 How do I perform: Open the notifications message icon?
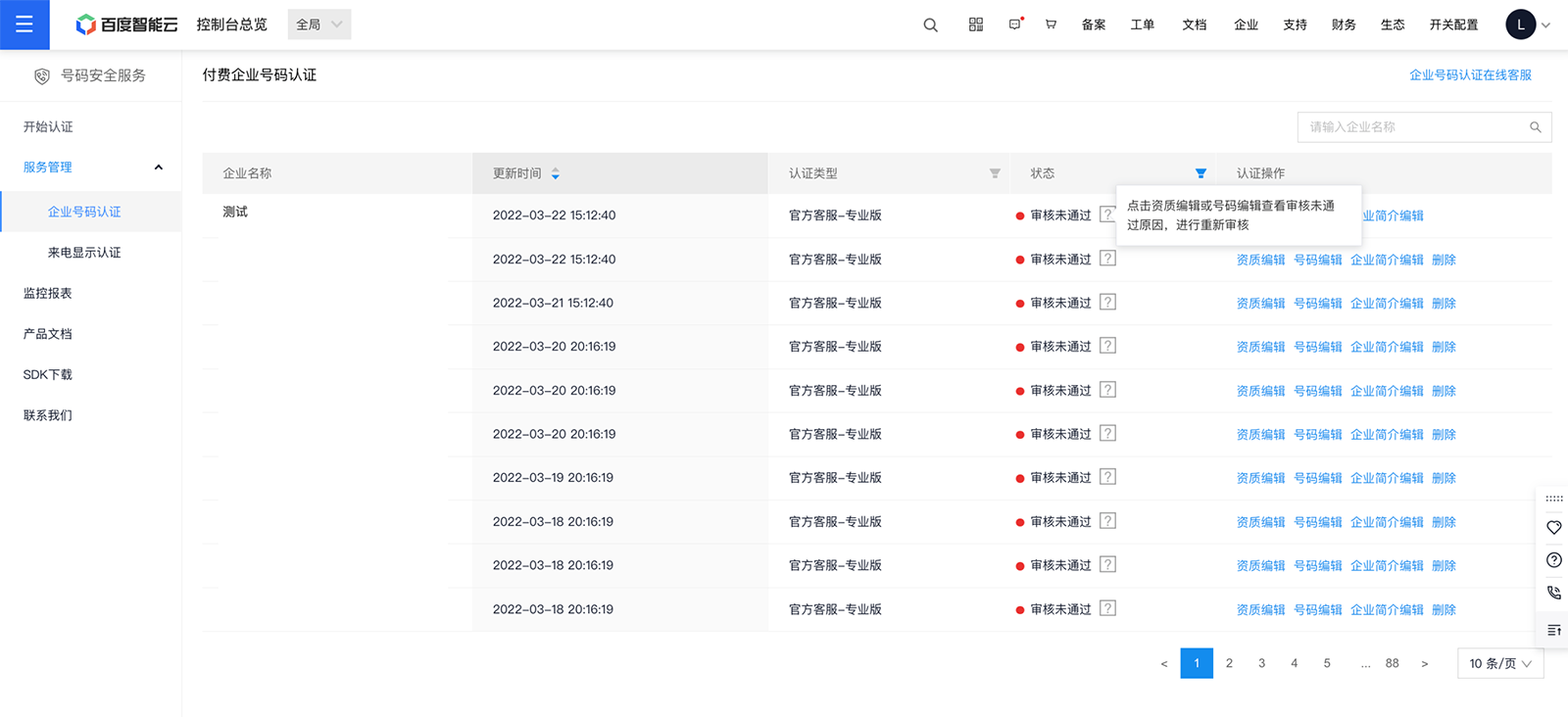1015,24
